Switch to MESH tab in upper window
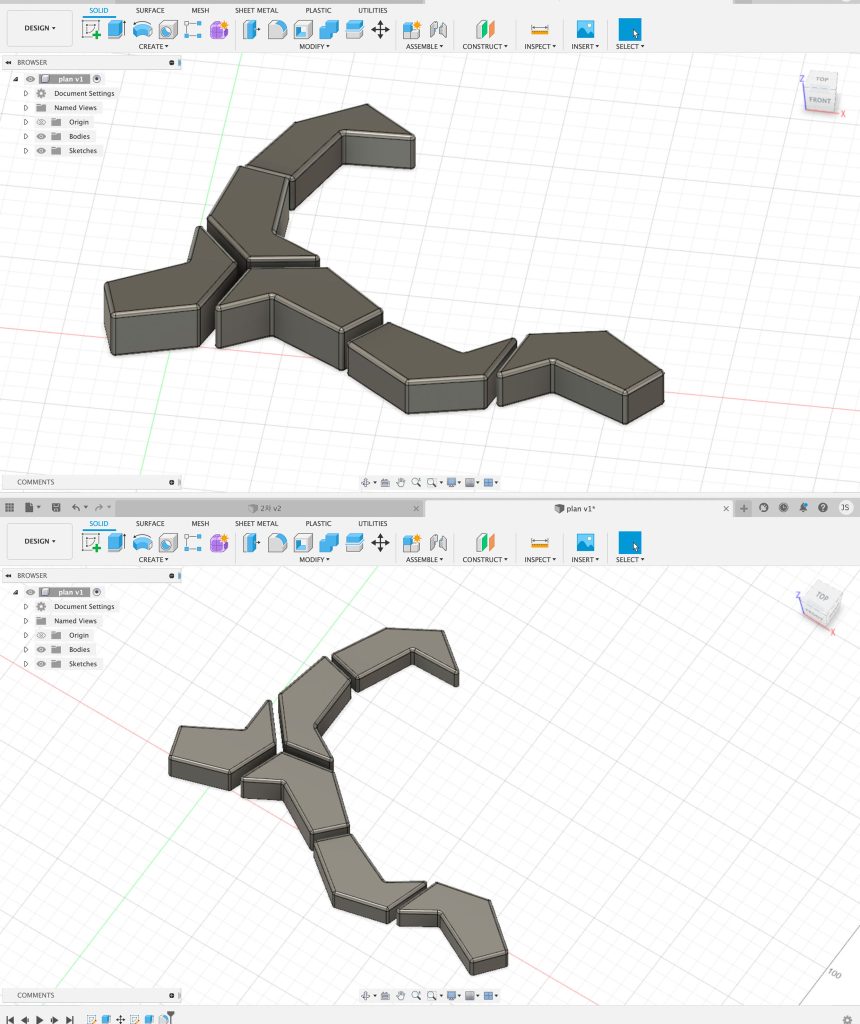Viewport: 860px width, 1024px height. [x=200, y=10]
